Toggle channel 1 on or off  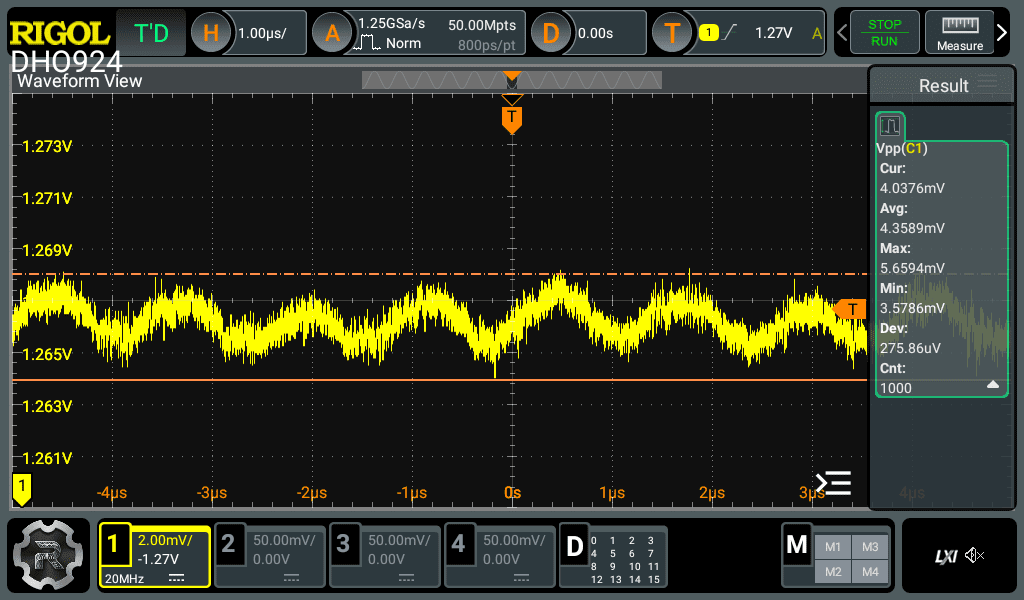pyautogui.click(x=114, y=544)
